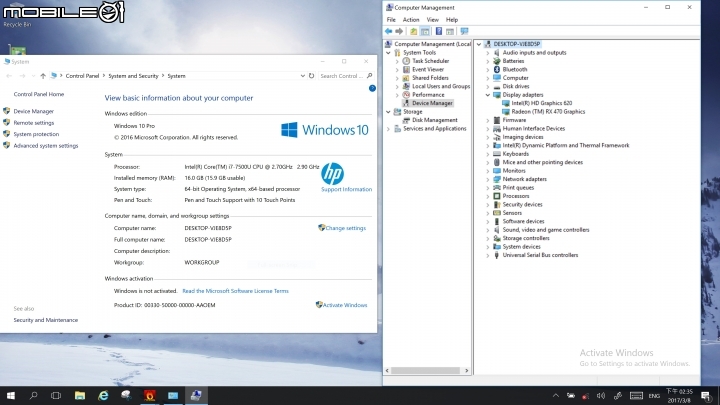Collapse the Display adapters node
This screenshot has height=405, width=720.
coord(488,95)
